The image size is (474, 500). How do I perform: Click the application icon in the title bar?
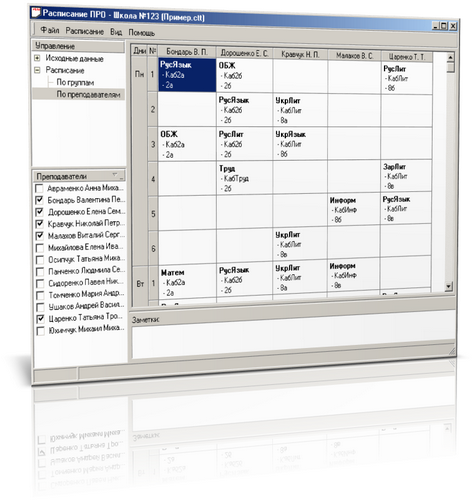36,12
